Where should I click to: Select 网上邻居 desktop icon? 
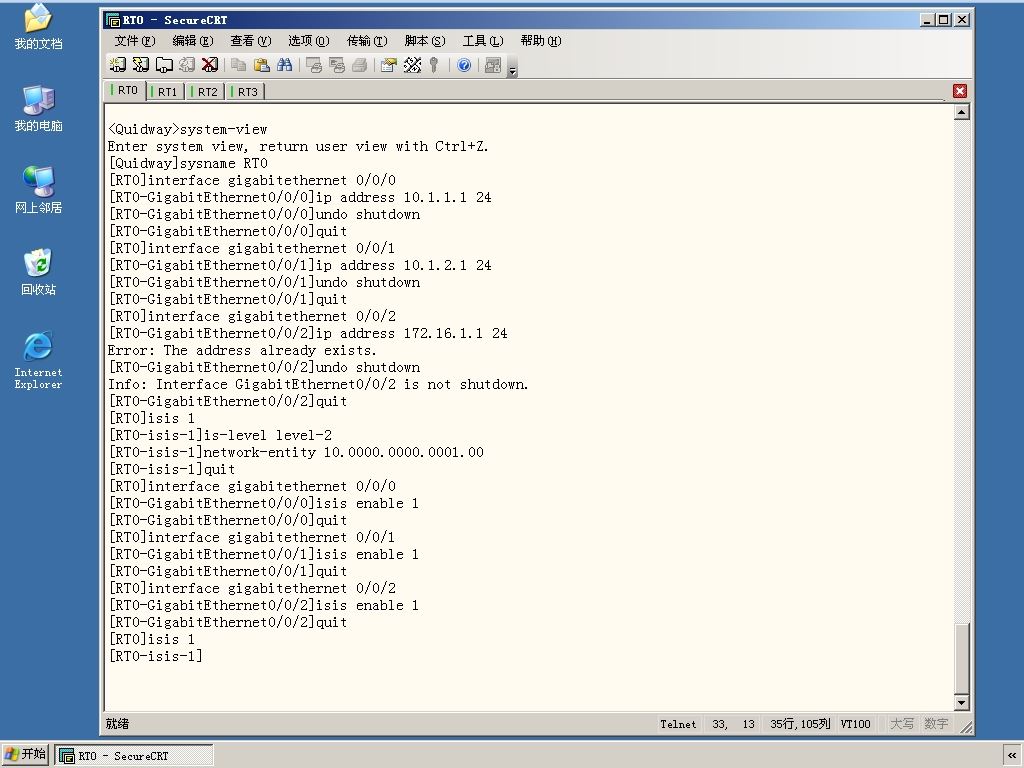38,190
